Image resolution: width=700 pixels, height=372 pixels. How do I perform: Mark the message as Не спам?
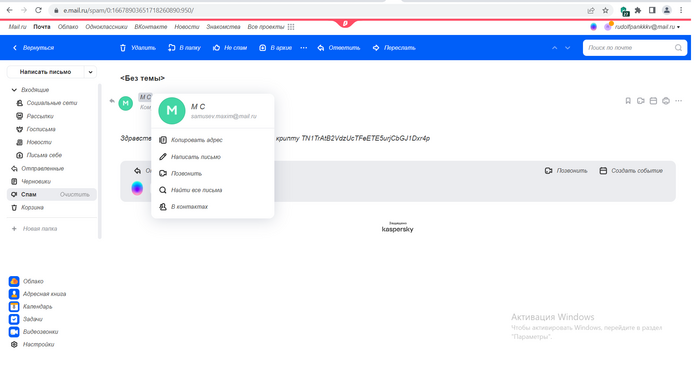pyautogui.click(x=230, y=48)
